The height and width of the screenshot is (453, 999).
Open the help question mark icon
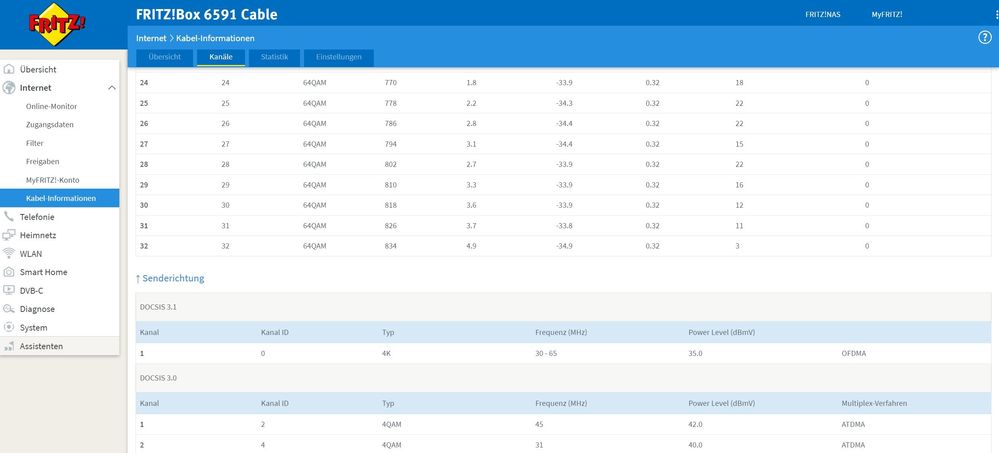[985, 38]
